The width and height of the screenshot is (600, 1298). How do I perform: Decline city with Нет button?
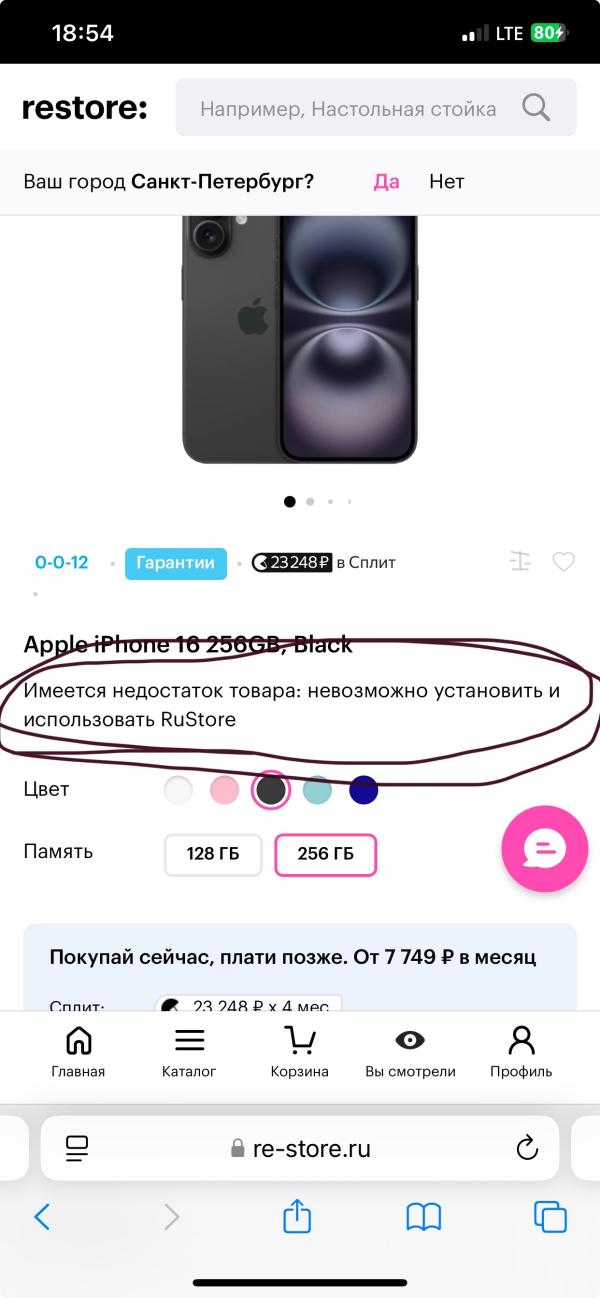pyautogui.click(x=447, y=182)
